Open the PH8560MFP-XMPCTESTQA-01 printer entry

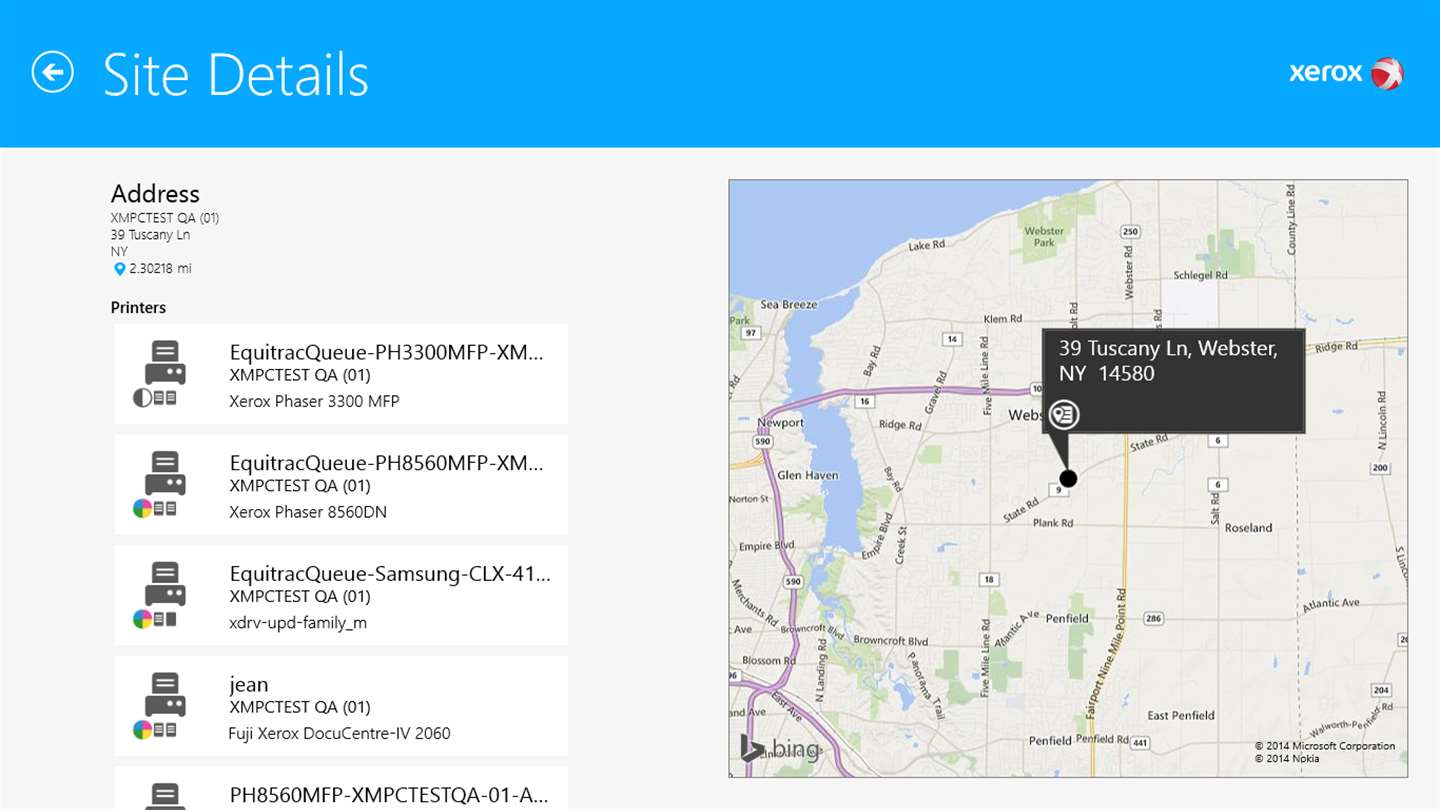(341, 788)
